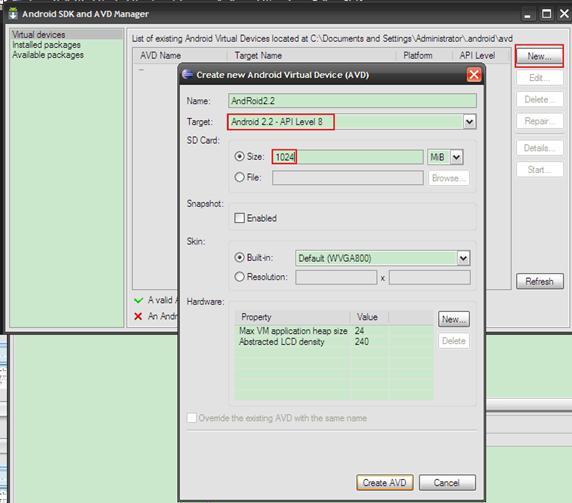Image resolution: width=572 pixels, height=503 pixels.
Task: Click the SD card Size input field
Action: (348, 157)
